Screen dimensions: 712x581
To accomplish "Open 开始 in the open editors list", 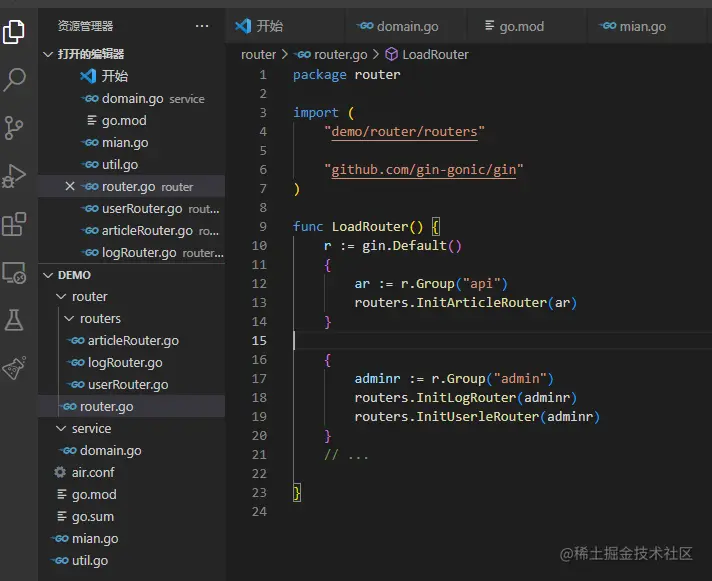I will (x=132, y=76).
